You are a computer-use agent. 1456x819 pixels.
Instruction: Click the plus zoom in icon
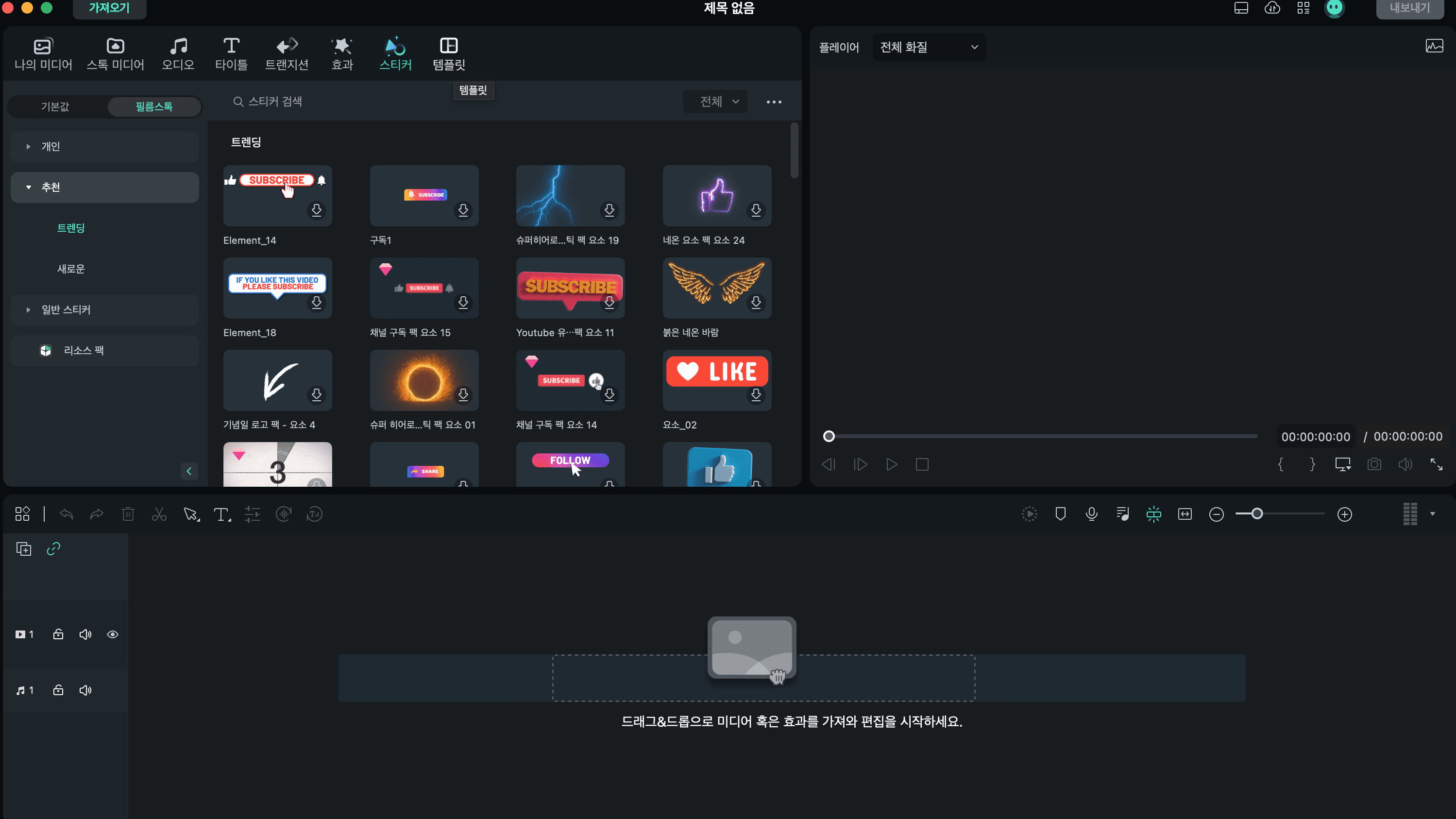[1345, 514]
